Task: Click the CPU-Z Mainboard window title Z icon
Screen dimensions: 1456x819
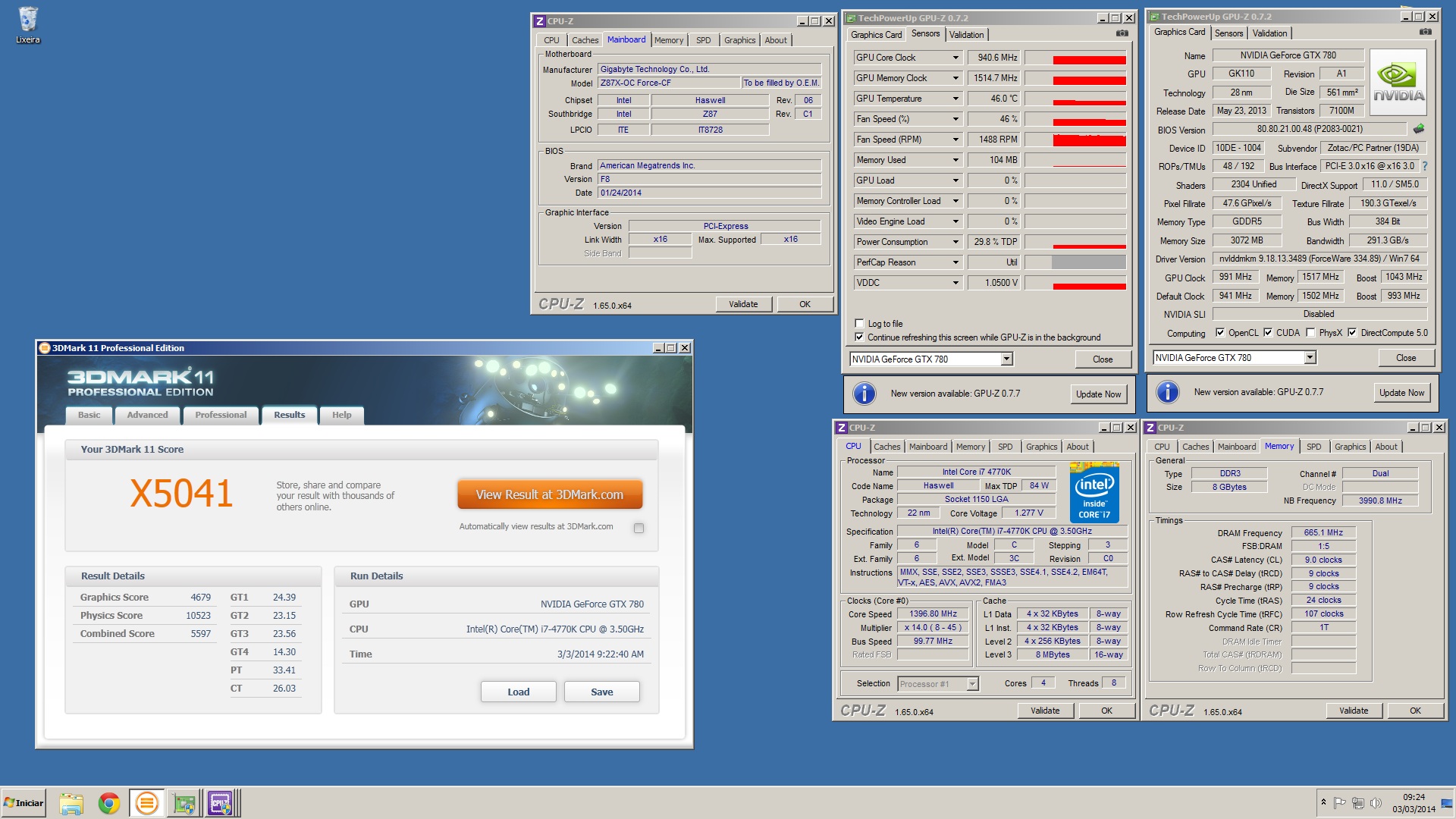Action: click(x=539, y=21)
